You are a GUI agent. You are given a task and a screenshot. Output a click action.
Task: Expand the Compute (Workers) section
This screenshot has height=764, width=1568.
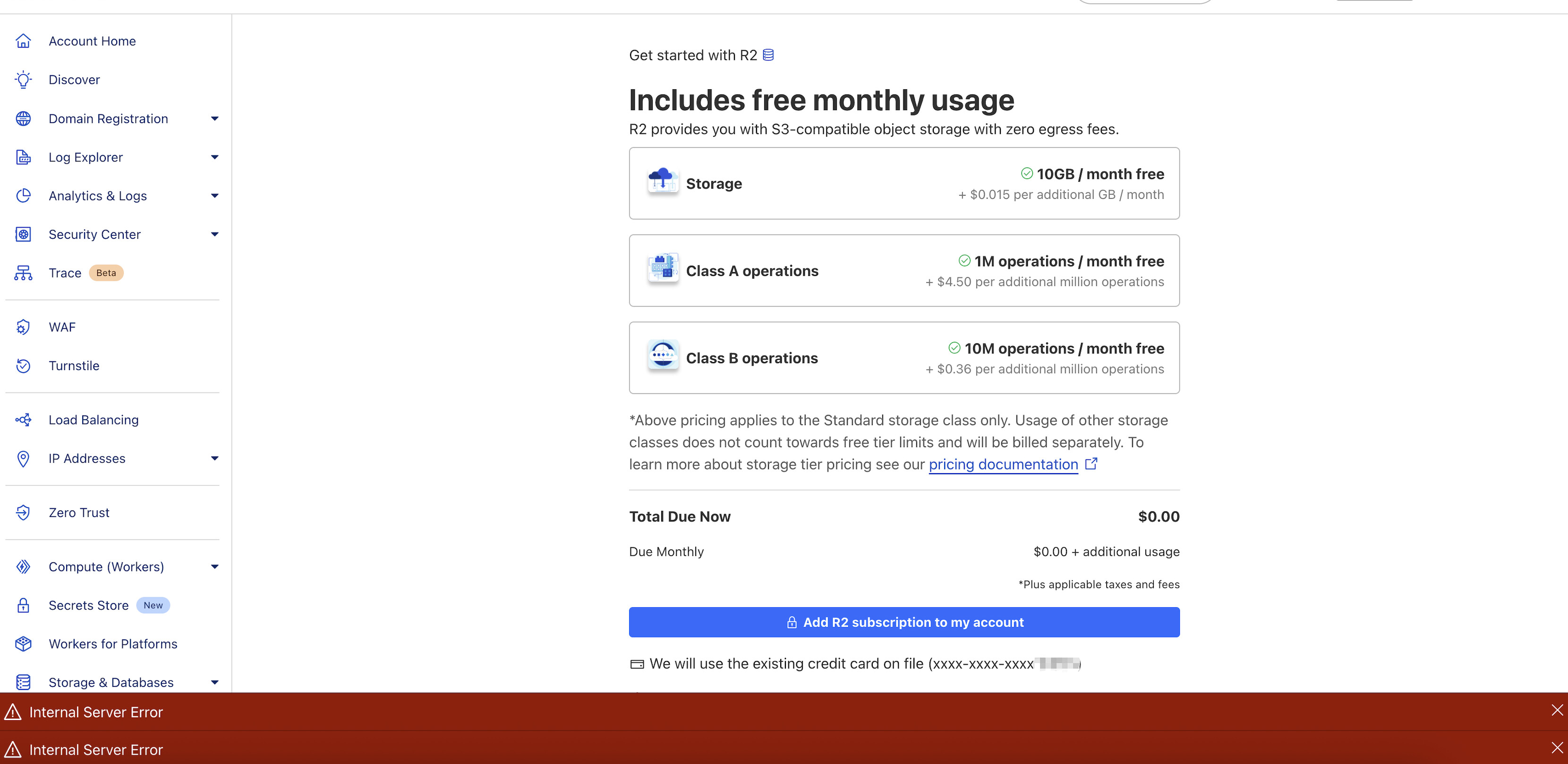click(214, 567)
